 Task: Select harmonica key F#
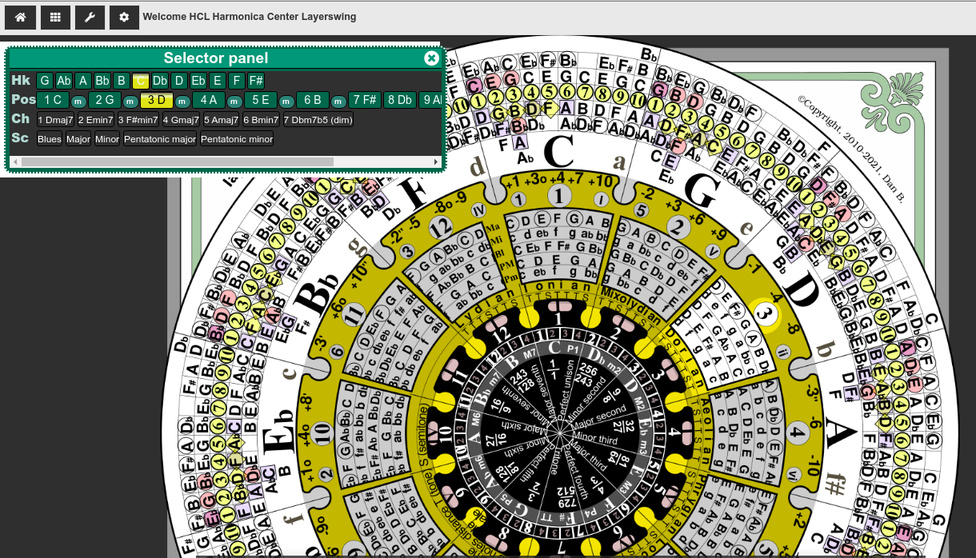pos(256,81)
